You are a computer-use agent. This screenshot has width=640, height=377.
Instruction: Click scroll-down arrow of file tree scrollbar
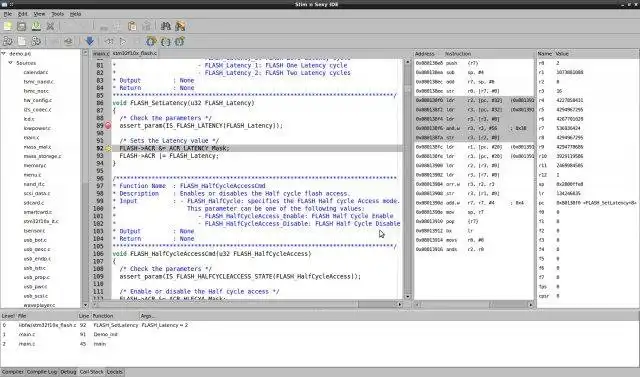tap(85, 305)
